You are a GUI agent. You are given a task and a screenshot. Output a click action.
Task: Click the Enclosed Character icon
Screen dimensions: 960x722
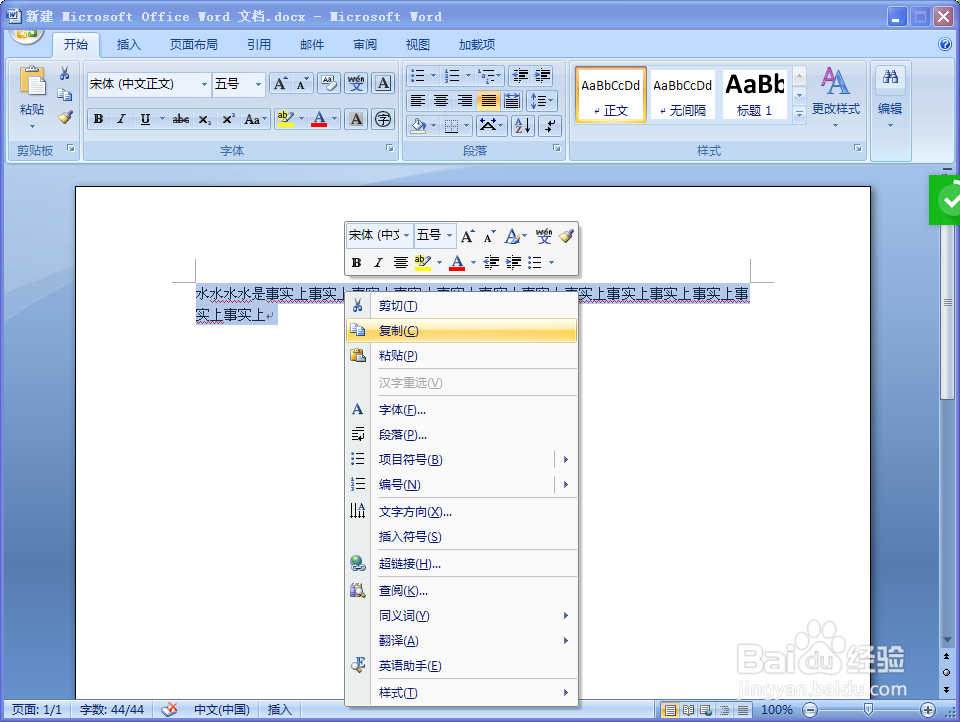[383, 119]
